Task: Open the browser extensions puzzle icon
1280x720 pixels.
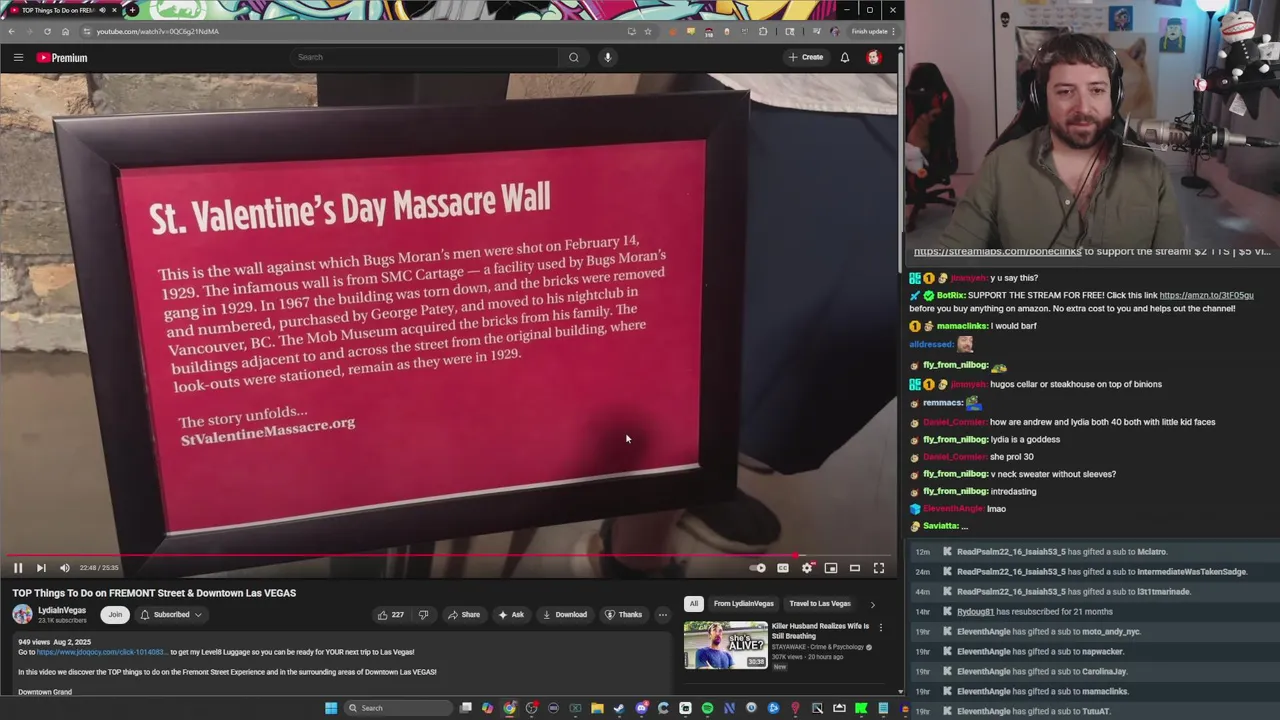Action: (x=763, y=31)
